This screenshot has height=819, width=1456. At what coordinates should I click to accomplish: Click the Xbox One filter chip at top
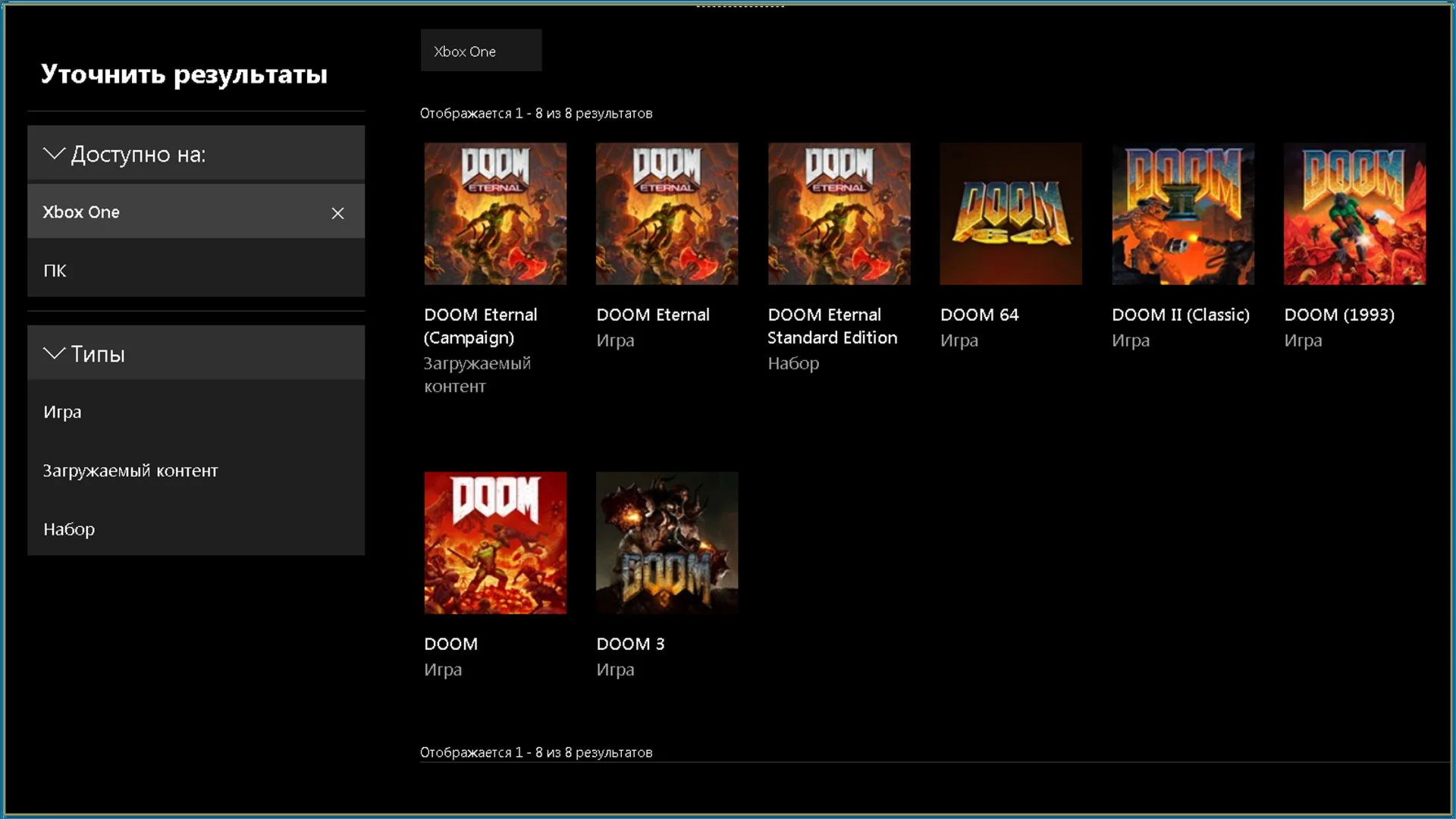tap(481, 51)
